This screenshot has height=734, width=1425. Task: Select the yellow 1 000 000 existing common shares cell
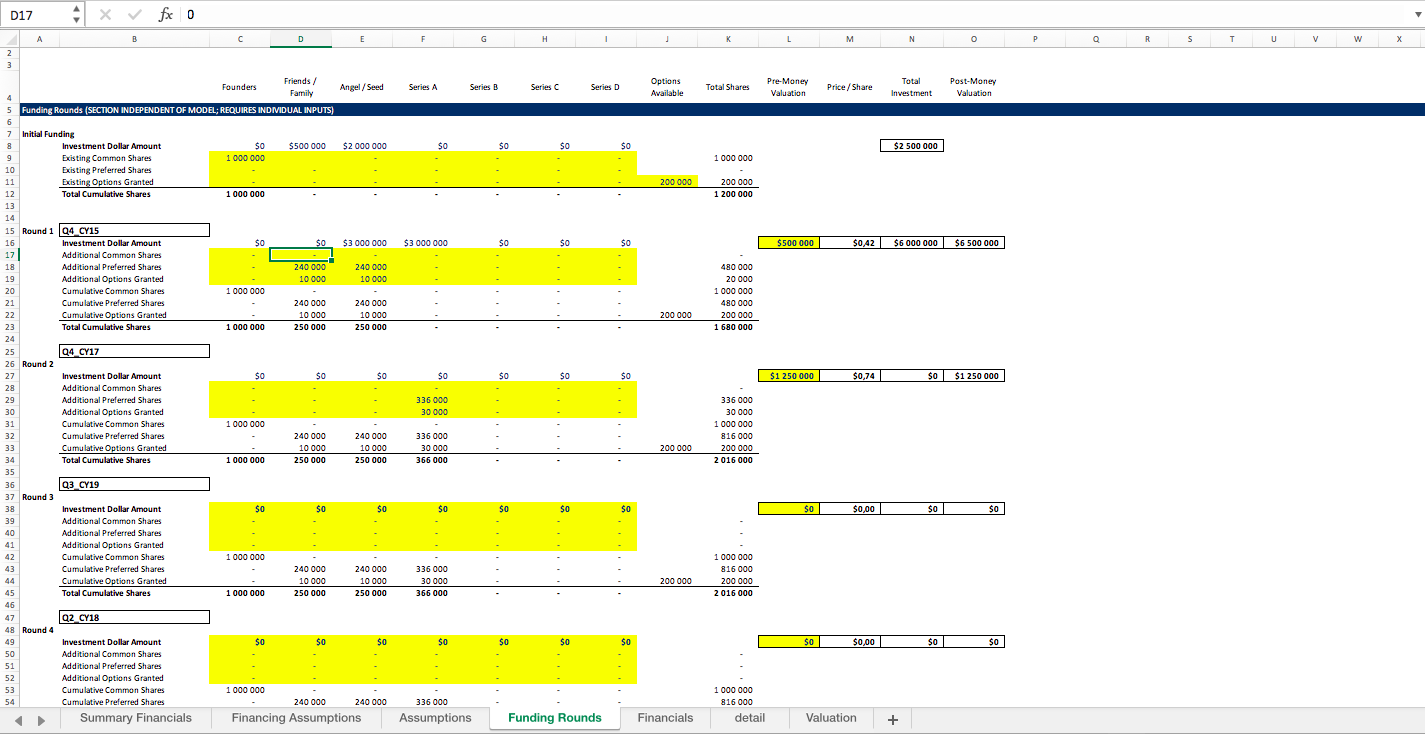[x=239, y=158]
